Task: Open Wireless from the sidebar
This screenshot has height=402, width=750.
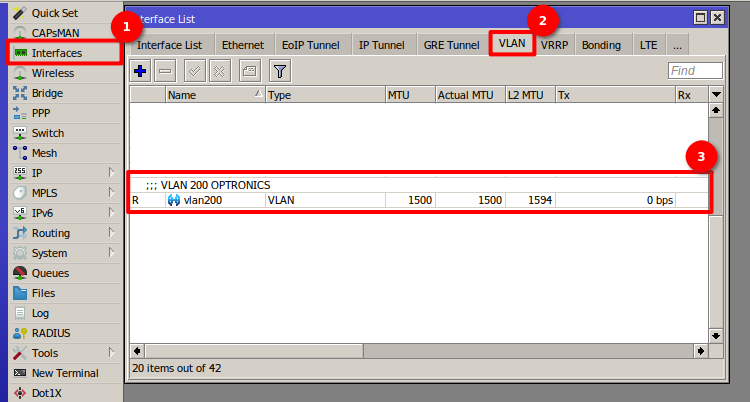Action: click(52, 73)
